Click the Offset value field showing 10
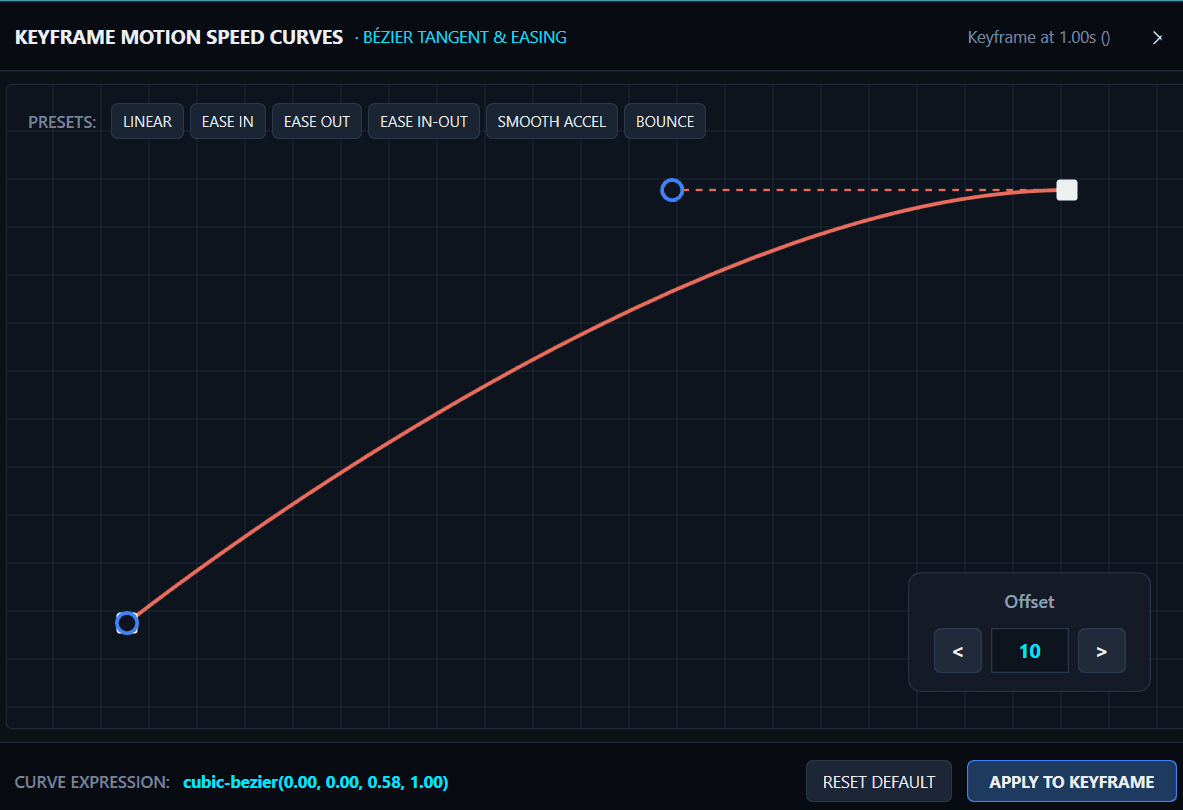 click(x=1029, y=651)
